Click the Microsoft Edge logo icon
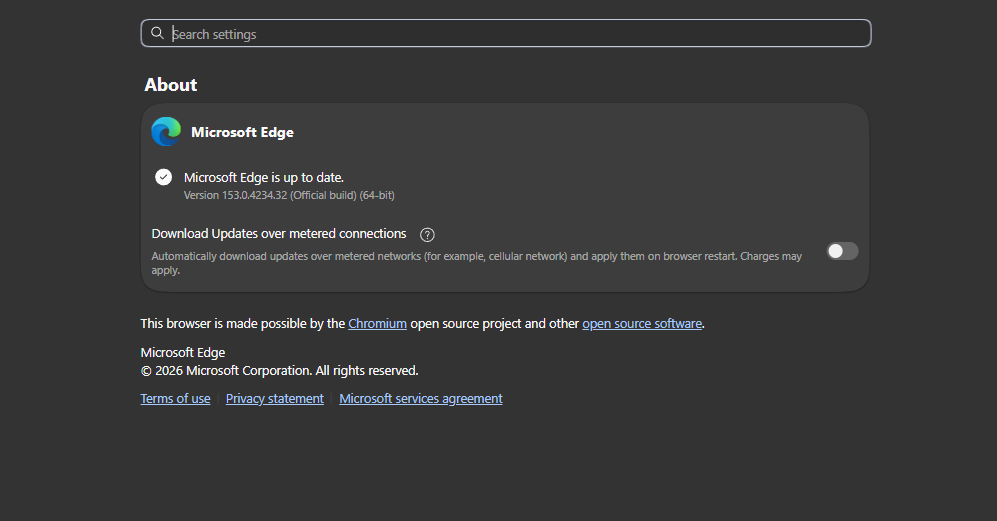This screenshot has height=521, width=997. [x=166, y=132]
